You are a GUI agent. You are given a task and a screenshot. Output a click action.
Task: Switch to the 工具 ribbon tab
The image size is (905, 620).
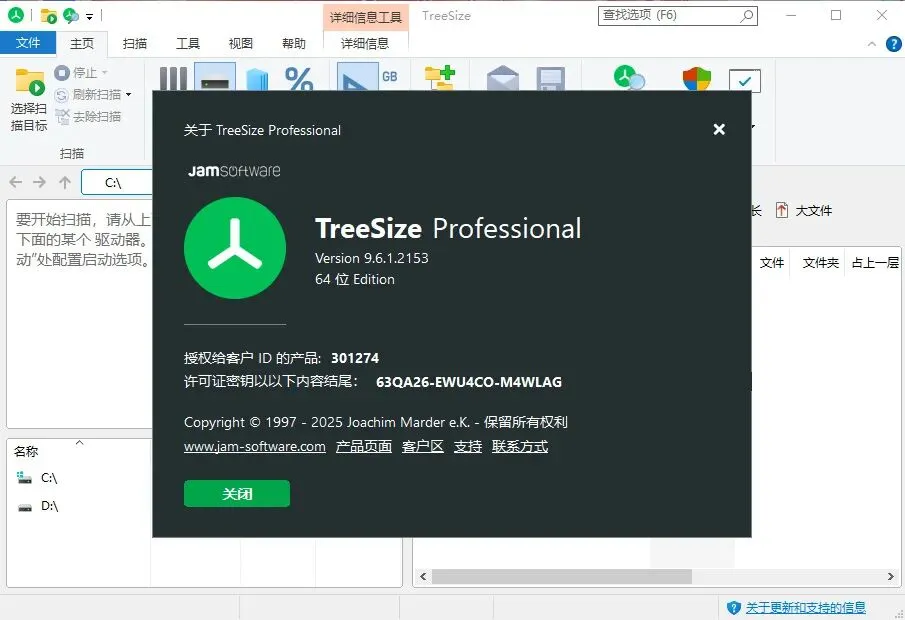click(x=188, y=43)
